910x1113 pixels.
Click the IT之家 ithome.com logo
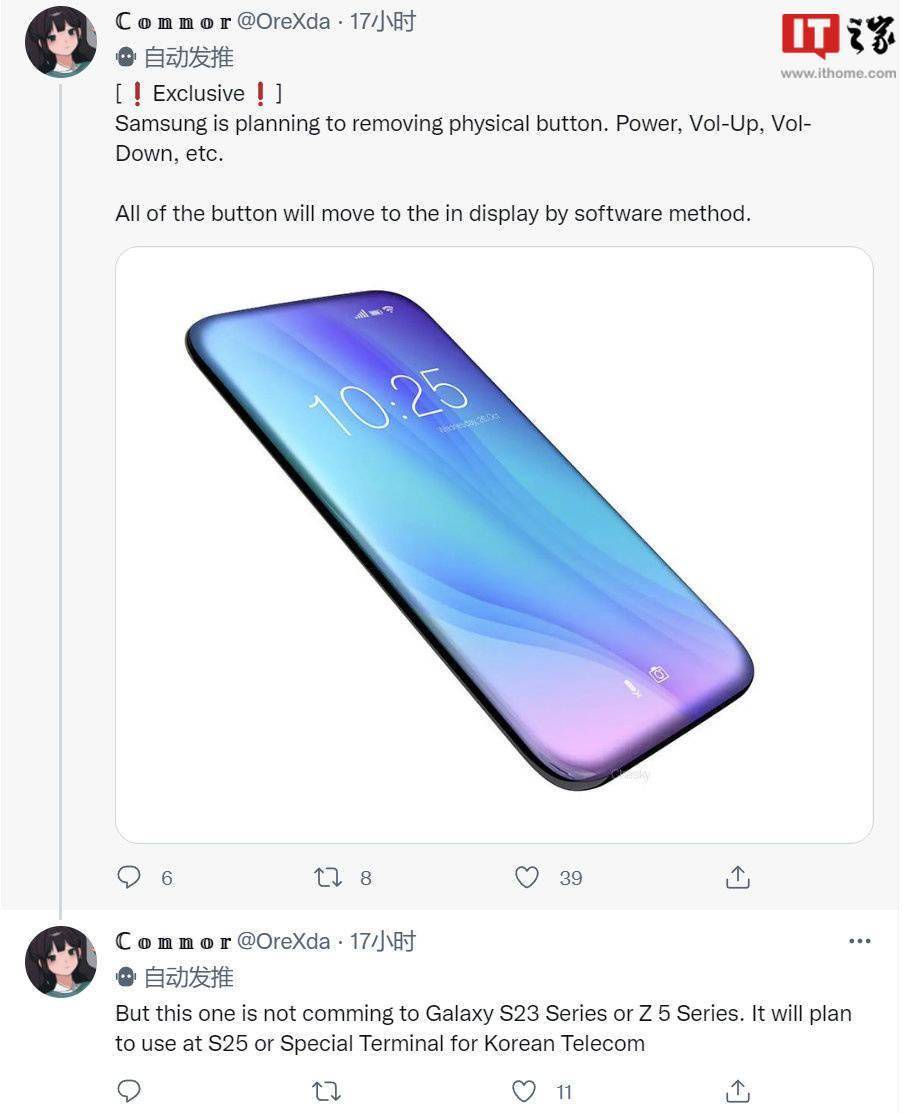click(x=838, y=45)
